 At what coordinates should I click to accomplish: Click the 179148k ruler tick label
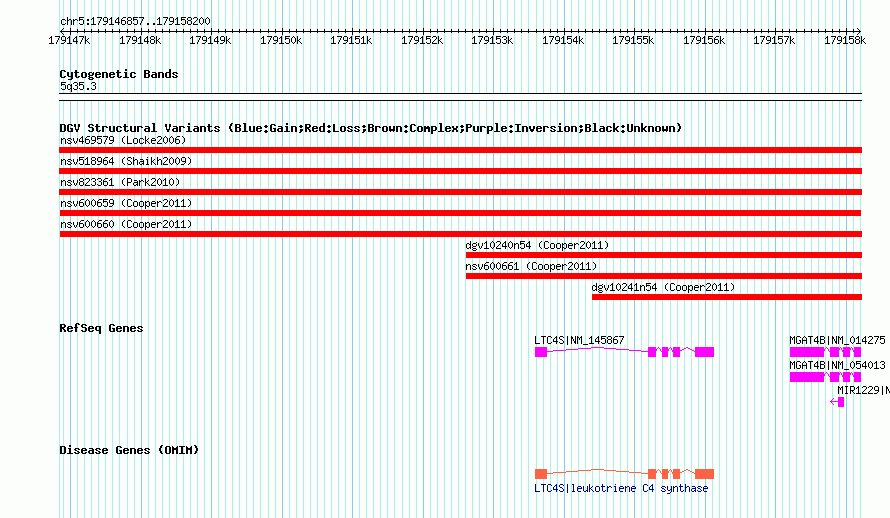[x=140, y=40]
